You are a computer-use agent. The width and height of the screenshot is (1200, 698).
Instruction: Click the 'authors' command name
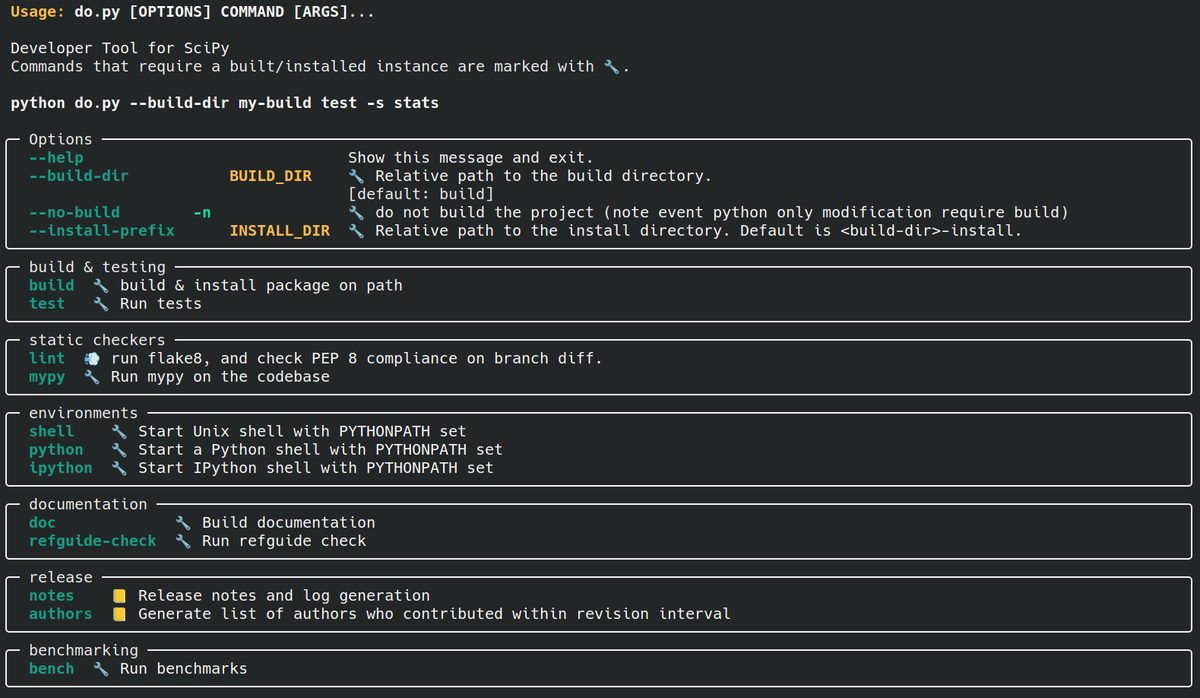click(x=61, y=614)
